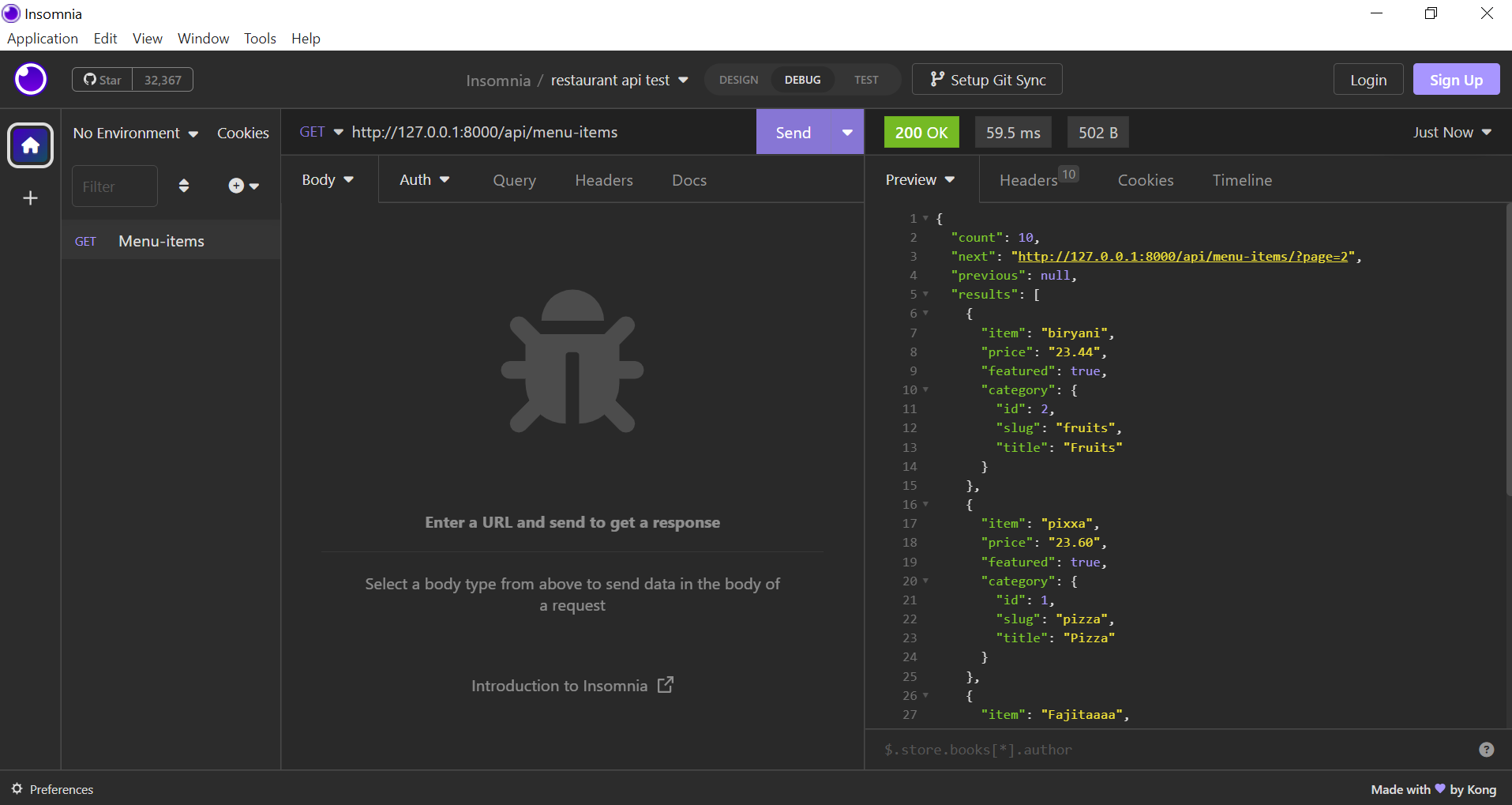Open the Preview mode dropdown
Viewport: 1512px width, 805px height.
[x=920, y=179]
